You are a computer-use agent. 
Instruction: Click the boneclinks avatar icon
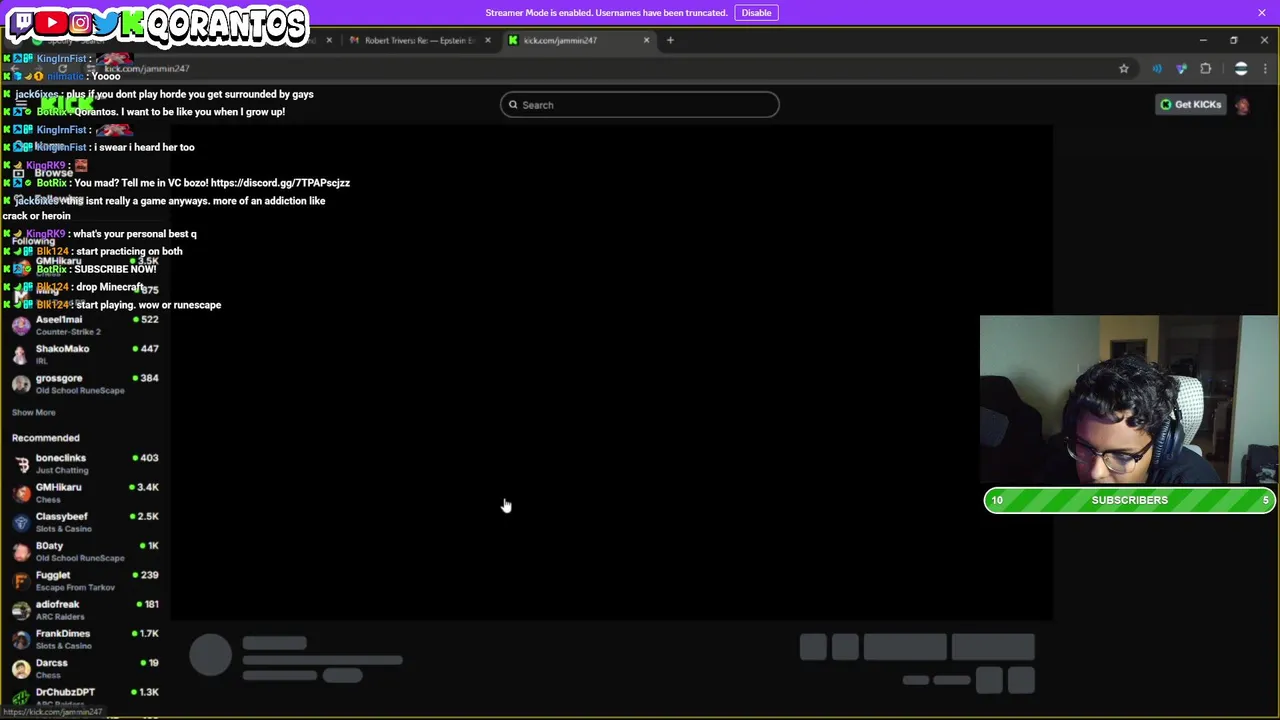(21, 464)
